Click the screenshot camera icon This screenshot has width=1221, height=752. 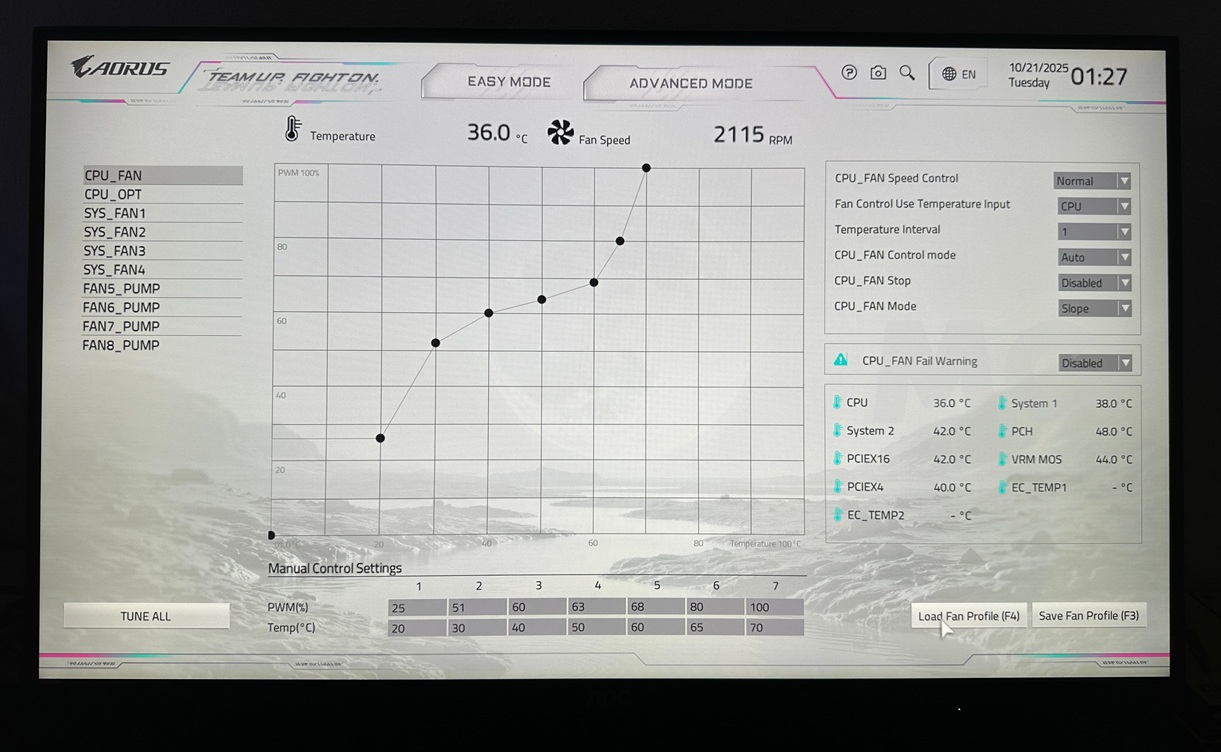878,72
